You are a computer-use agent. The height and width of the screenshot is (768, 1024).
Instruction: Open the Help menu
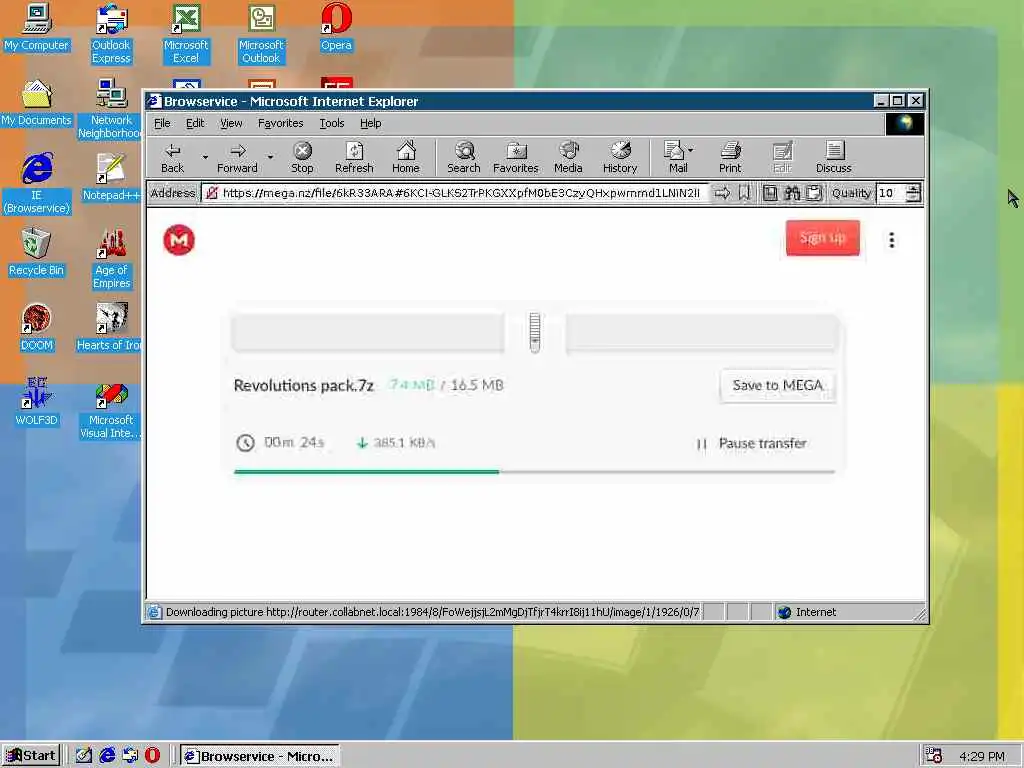click(370, 123)
